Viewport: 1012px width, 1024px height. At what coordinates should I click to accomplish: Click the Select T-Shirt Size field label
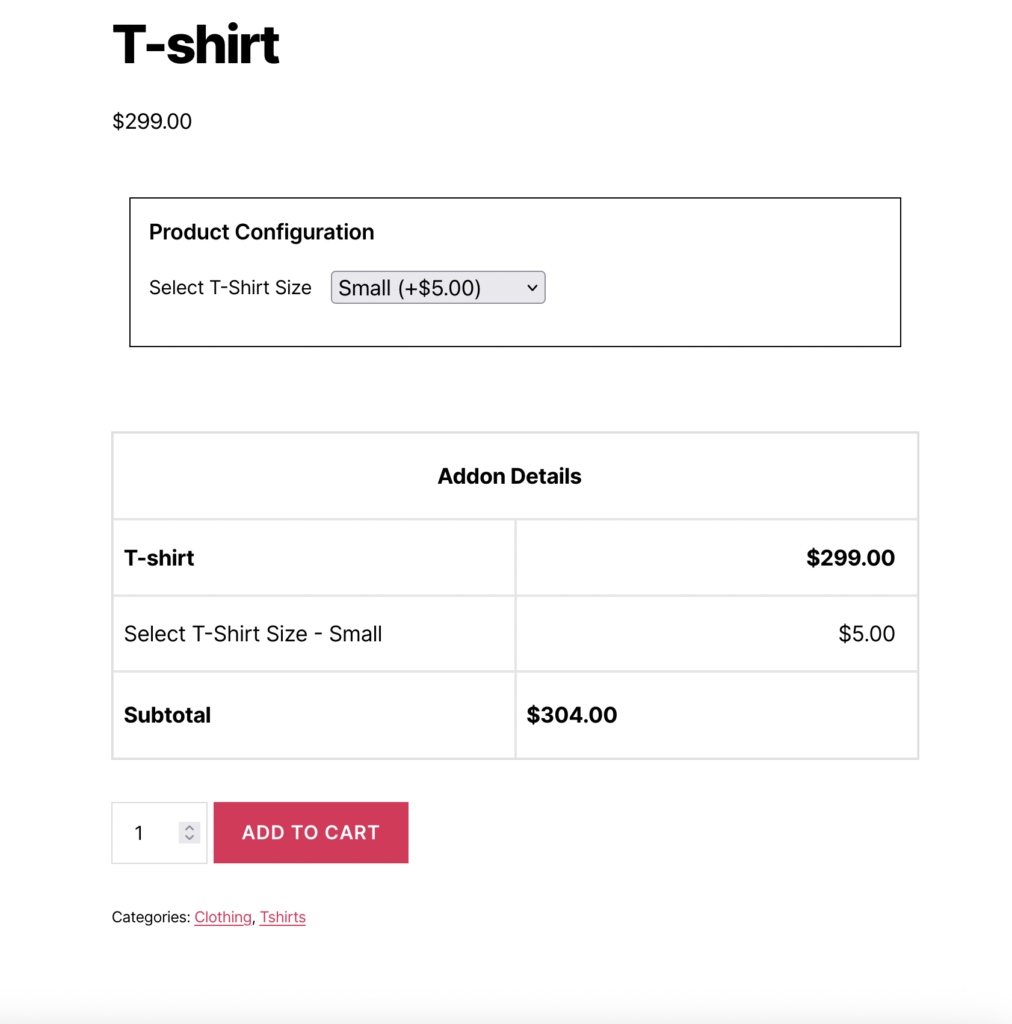[230, 288]
